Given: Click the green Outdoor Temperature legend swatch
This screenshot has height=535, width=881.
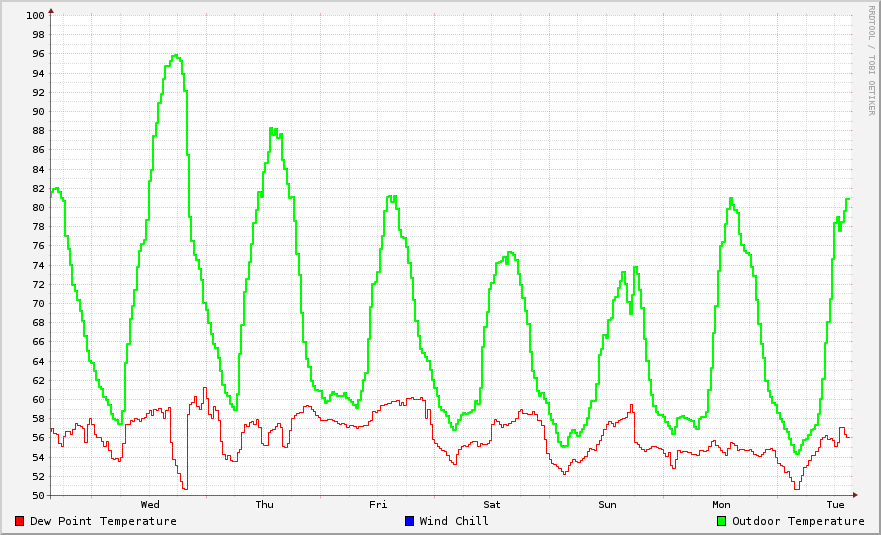Looking at the screenshot, I should pyautogui.click(x=721, y=521).
